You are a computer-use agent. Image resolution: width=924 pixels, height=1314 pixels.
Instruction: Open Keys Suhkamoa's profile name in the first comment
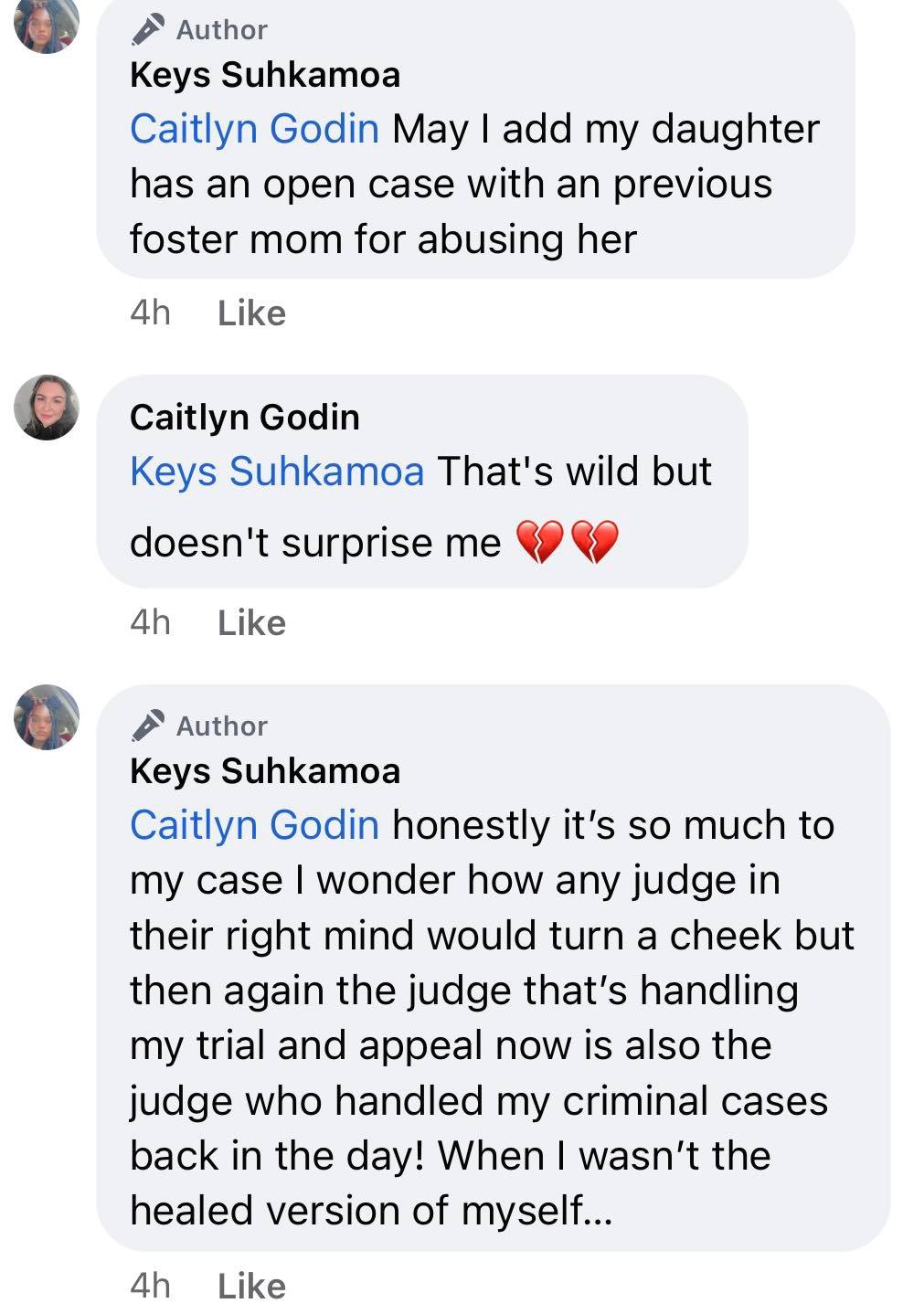click(x=265, y=75)
